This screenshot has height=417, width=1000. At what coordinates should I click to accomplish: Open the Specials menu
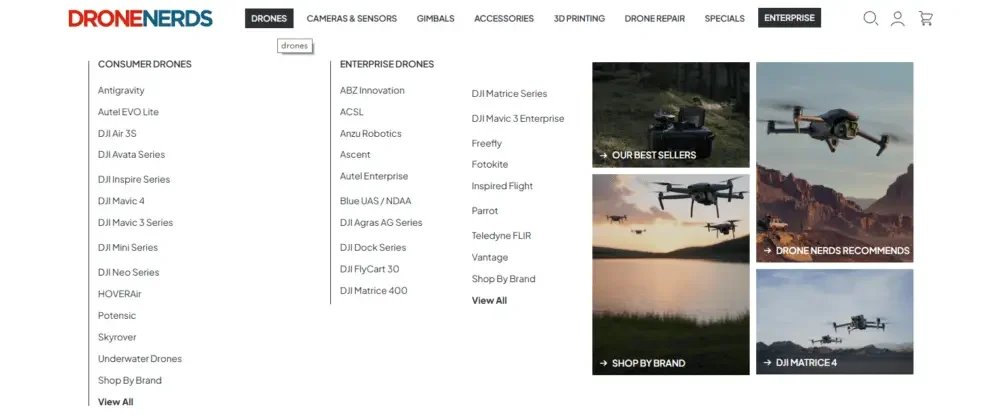coord(724,18)
